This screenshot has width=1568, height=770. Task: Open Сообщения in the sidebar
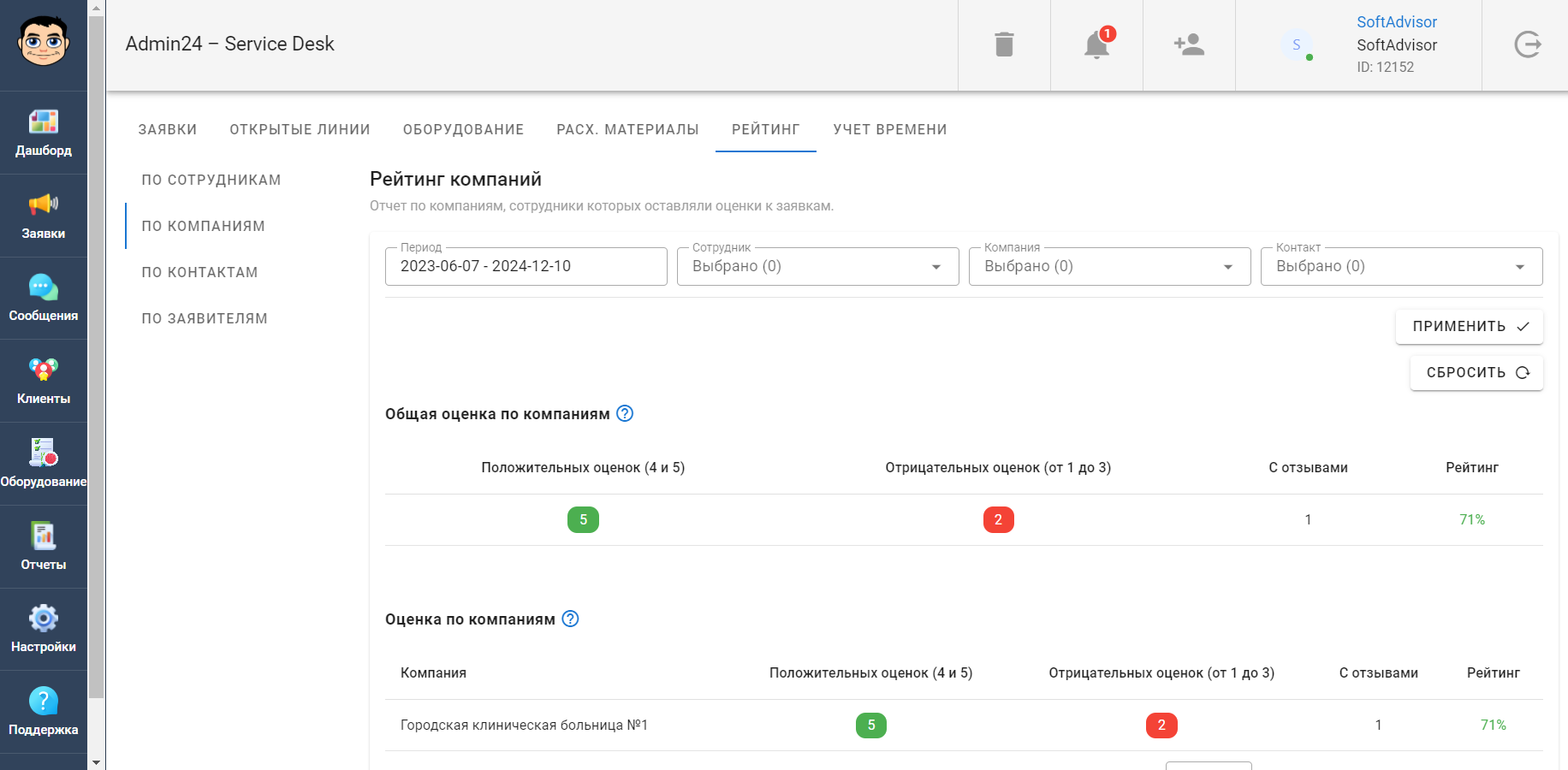[x=44, y=299]
